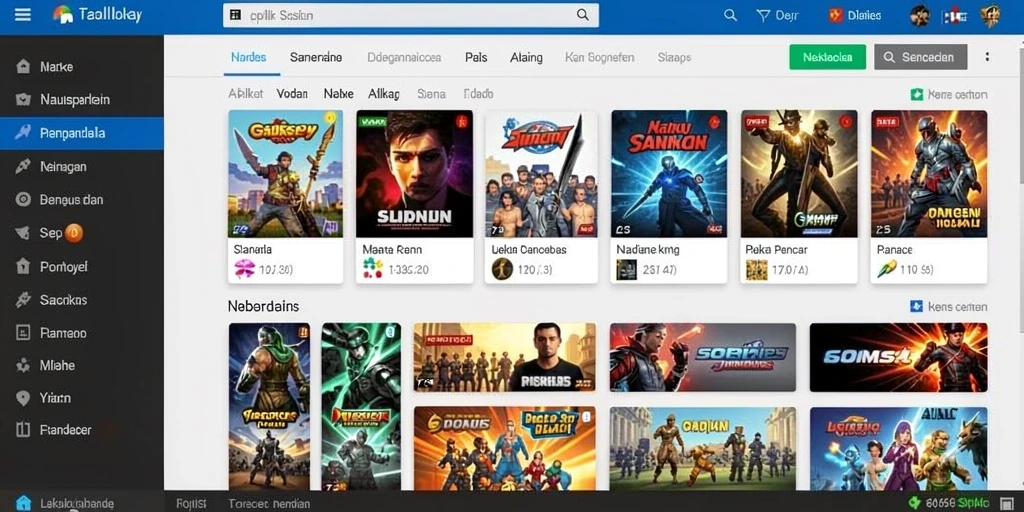Click the Dejr filter funnel icon

point(763,16)
